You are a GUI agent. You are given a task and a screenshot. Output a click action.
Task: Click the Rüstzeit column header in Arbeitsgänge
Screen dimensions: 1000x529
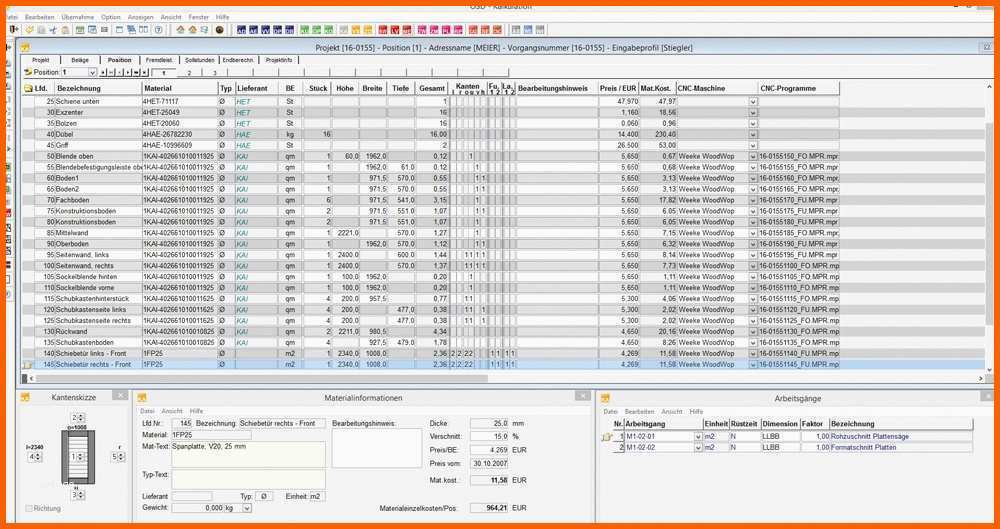744,424
